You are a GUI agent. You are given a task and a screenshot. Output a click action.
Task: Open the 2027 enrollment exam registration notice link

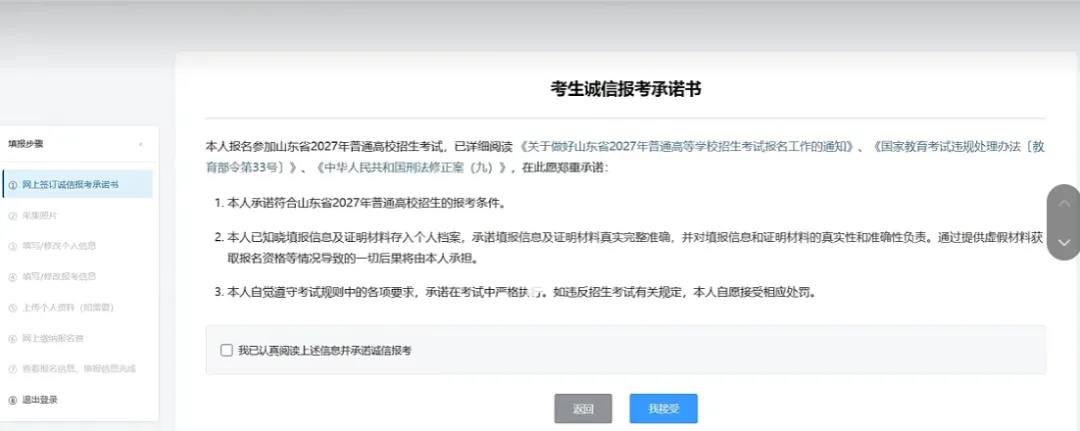(x=687, y=147)
